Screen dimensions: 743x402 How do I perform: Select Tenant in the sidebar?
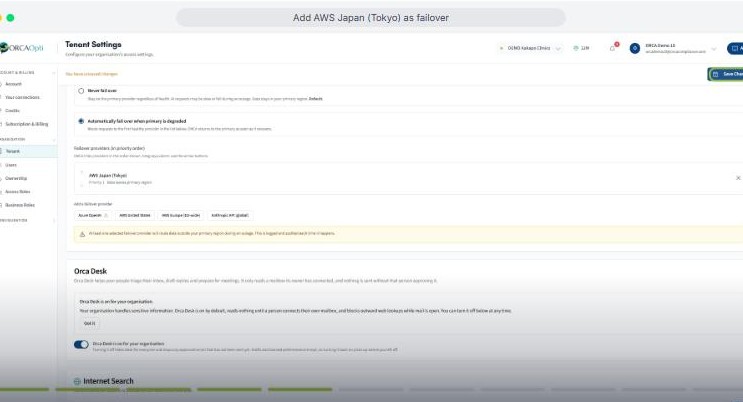pyautogui.click(x=27, y=151)
